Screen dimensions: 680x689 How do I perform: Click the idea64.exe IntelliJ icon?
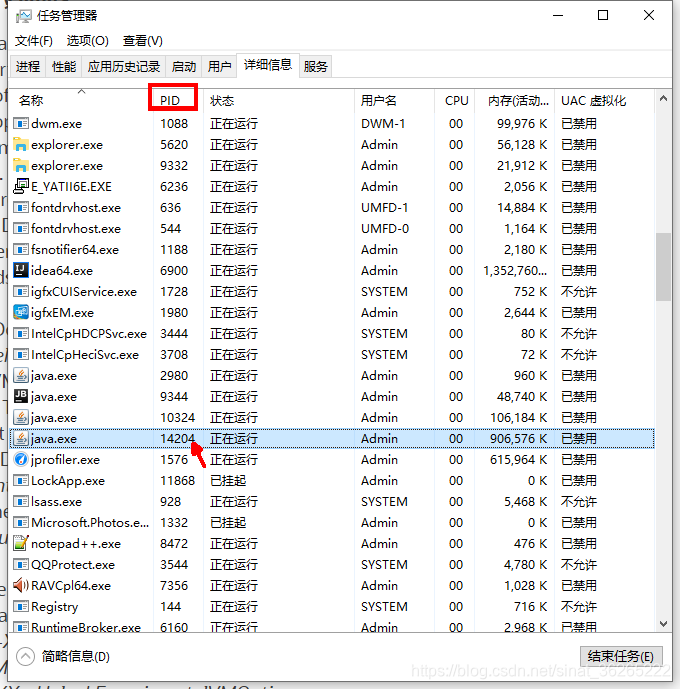[x=21, y=270]
